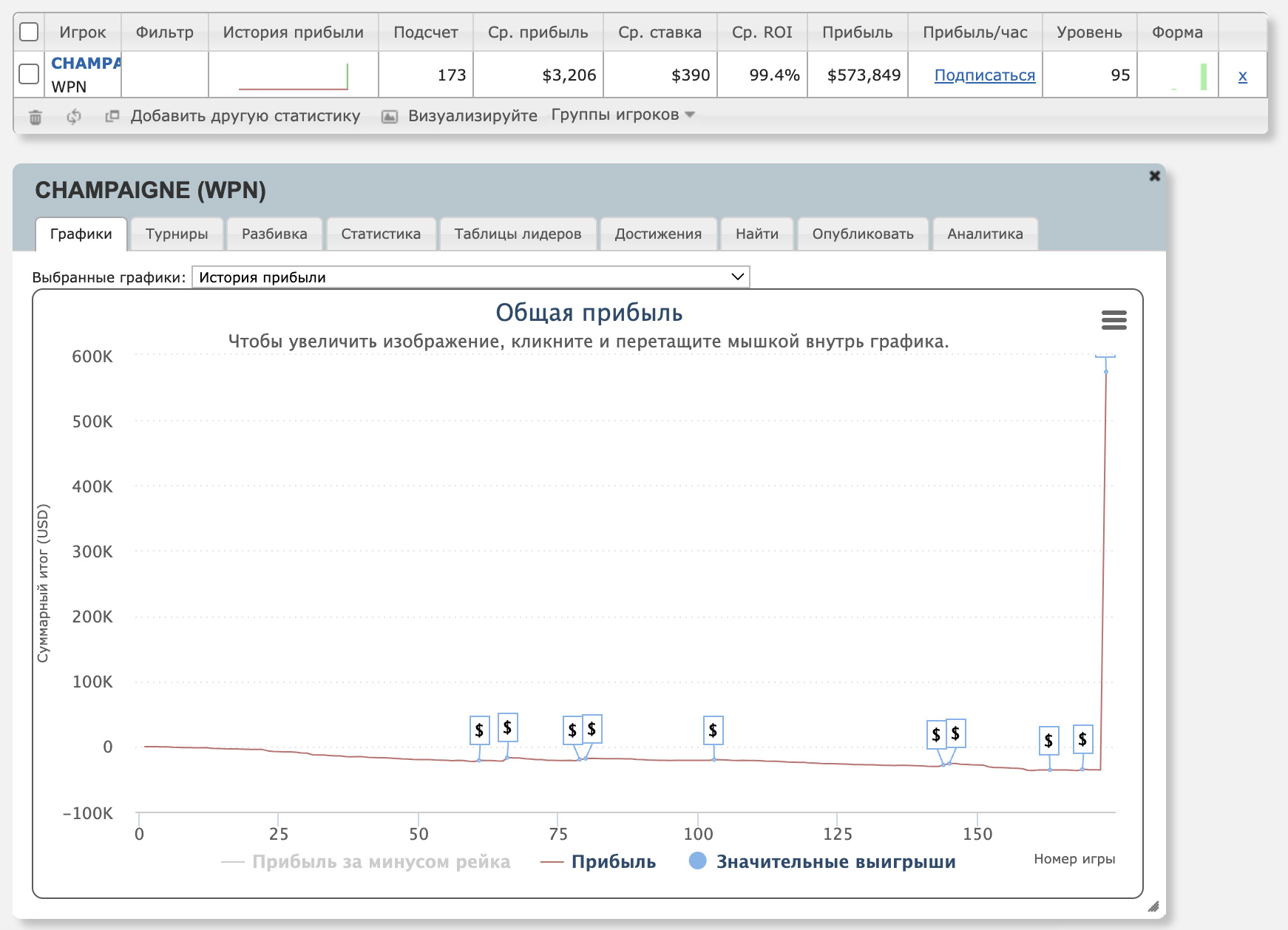Image resolution: width=1288 pixels, height=930 pixels.
Task: Click the Подписаться link
Action: [x=984, y=75]
